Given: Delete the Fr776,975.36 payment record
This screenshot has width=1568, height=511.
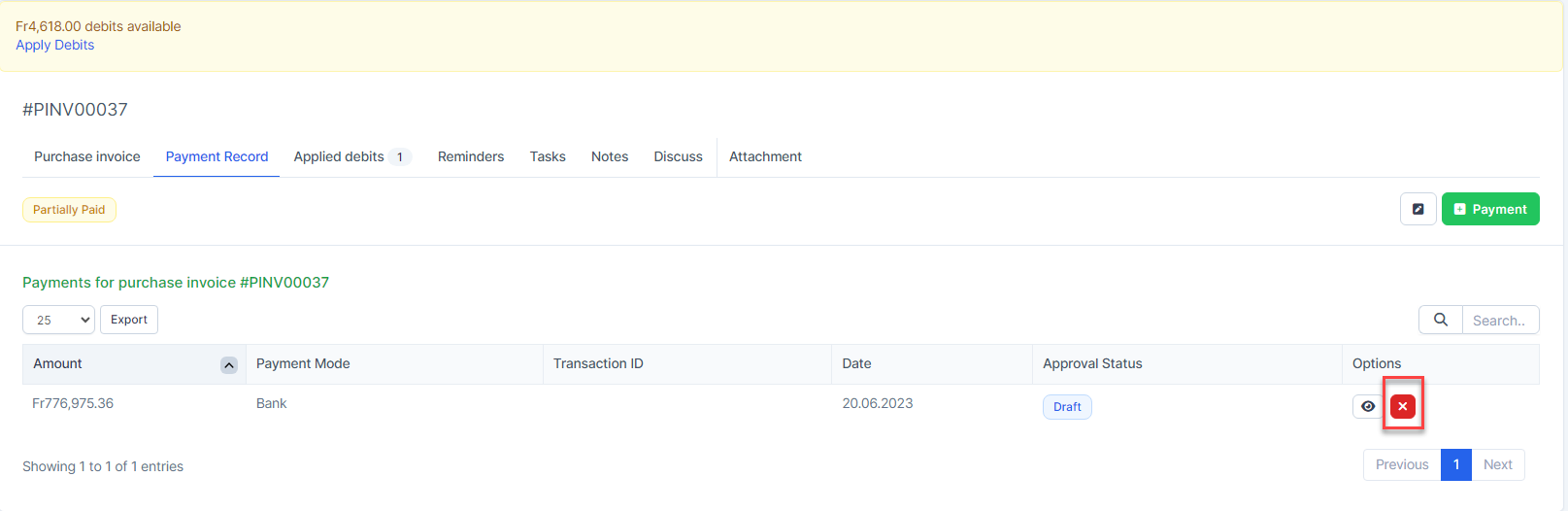Looking at the screenshot, I should [1402, 406].
